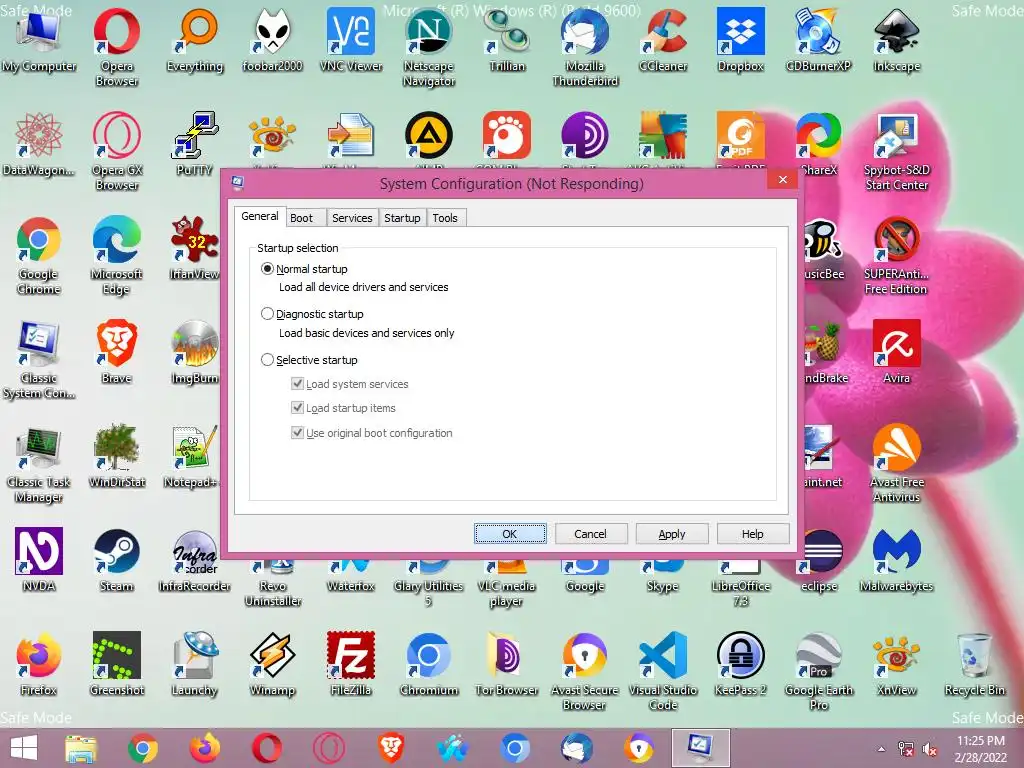
Task: Open Opera GX Browser shortcut
Action: pyautogui.click(x=116, y=152)
